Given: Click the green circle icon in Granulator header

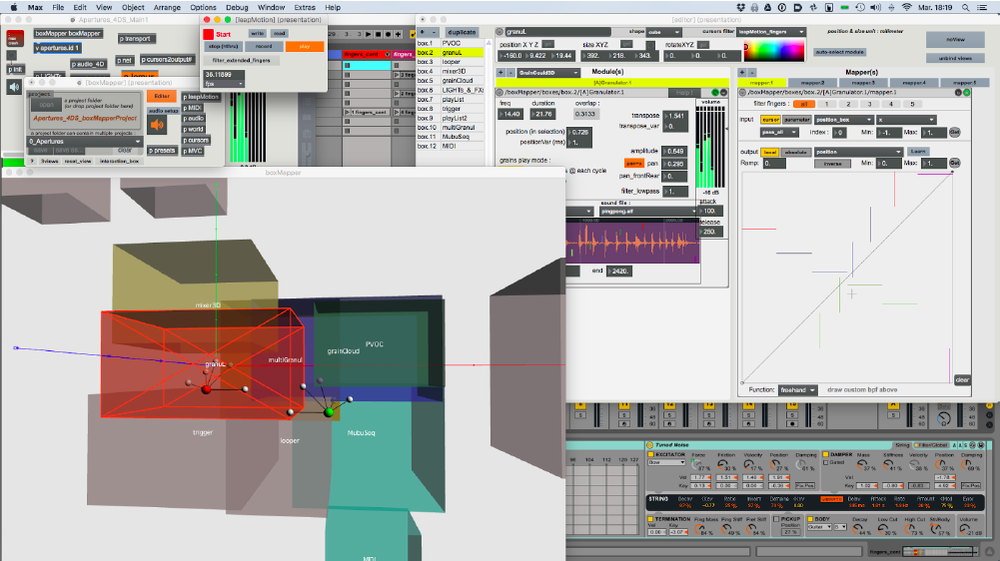Looking at the screenshot, I should (715, 92).
